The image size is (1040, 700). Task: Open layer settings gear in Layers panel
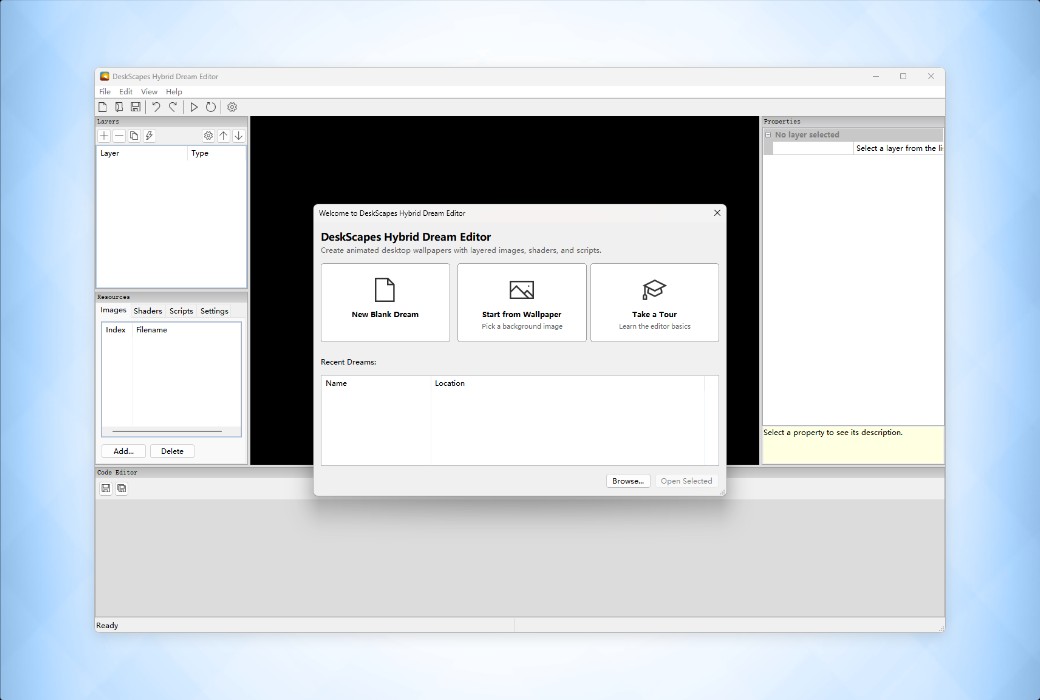208,135
